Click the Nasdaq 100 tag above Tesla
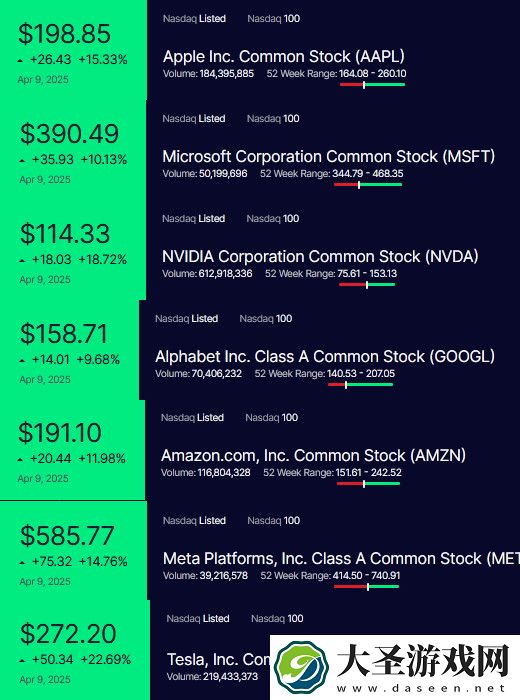 (x=277, y=619)
